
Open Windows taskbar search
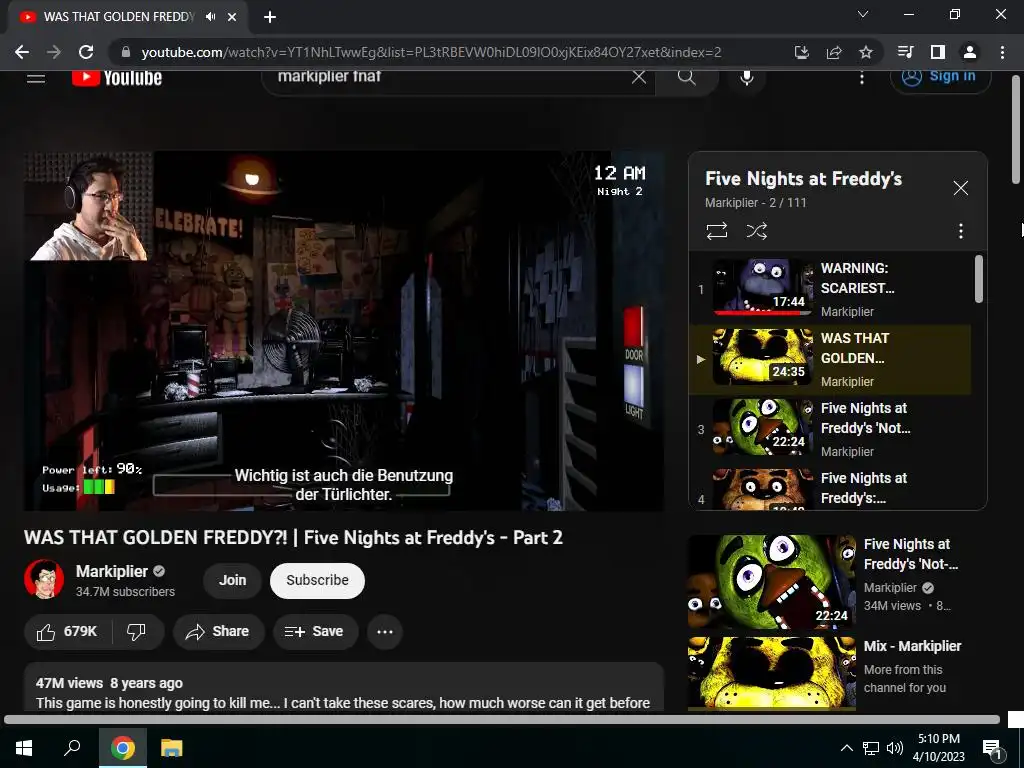pyautogui.click(x=72, y=748)
